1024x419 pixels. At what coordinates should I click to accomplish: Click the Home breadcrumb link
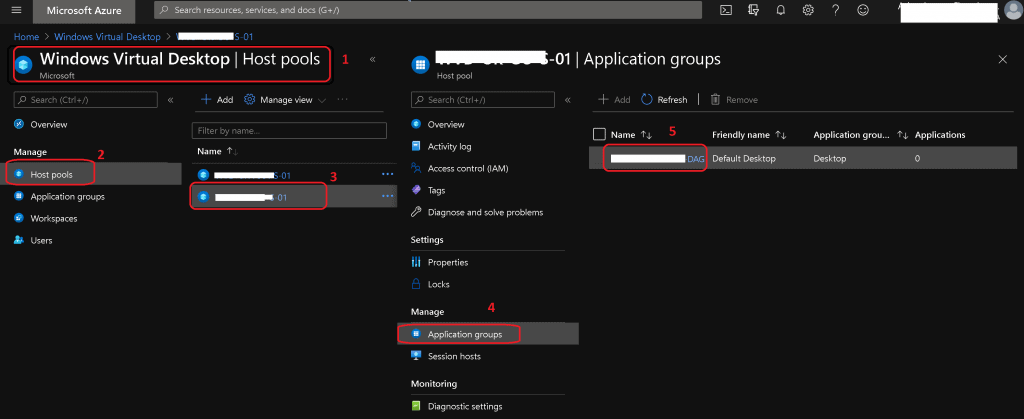tap(26, 37)
